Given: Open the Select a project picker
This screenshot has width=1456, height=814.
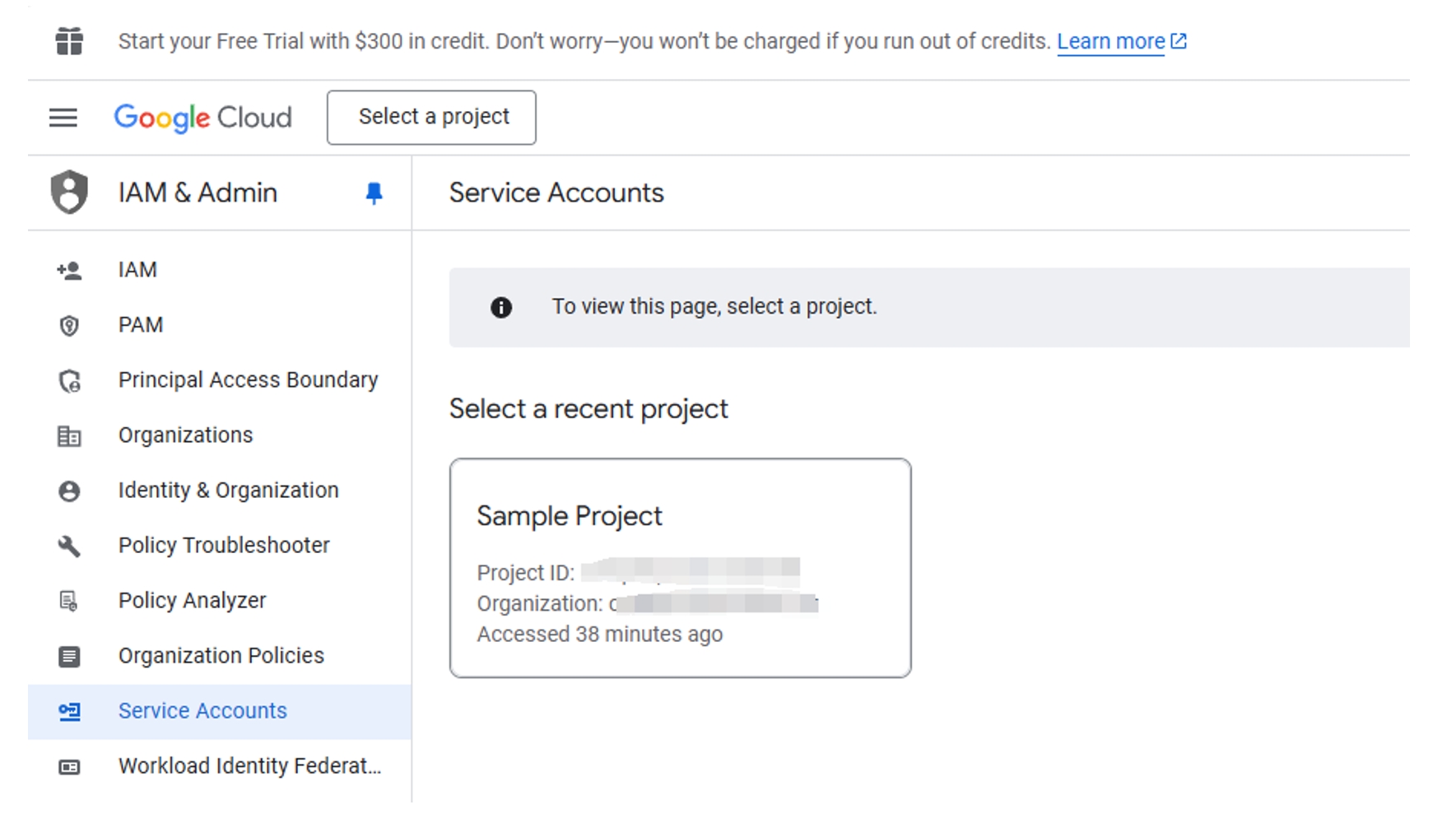Looking at the screenshot, I should (431, 118).
